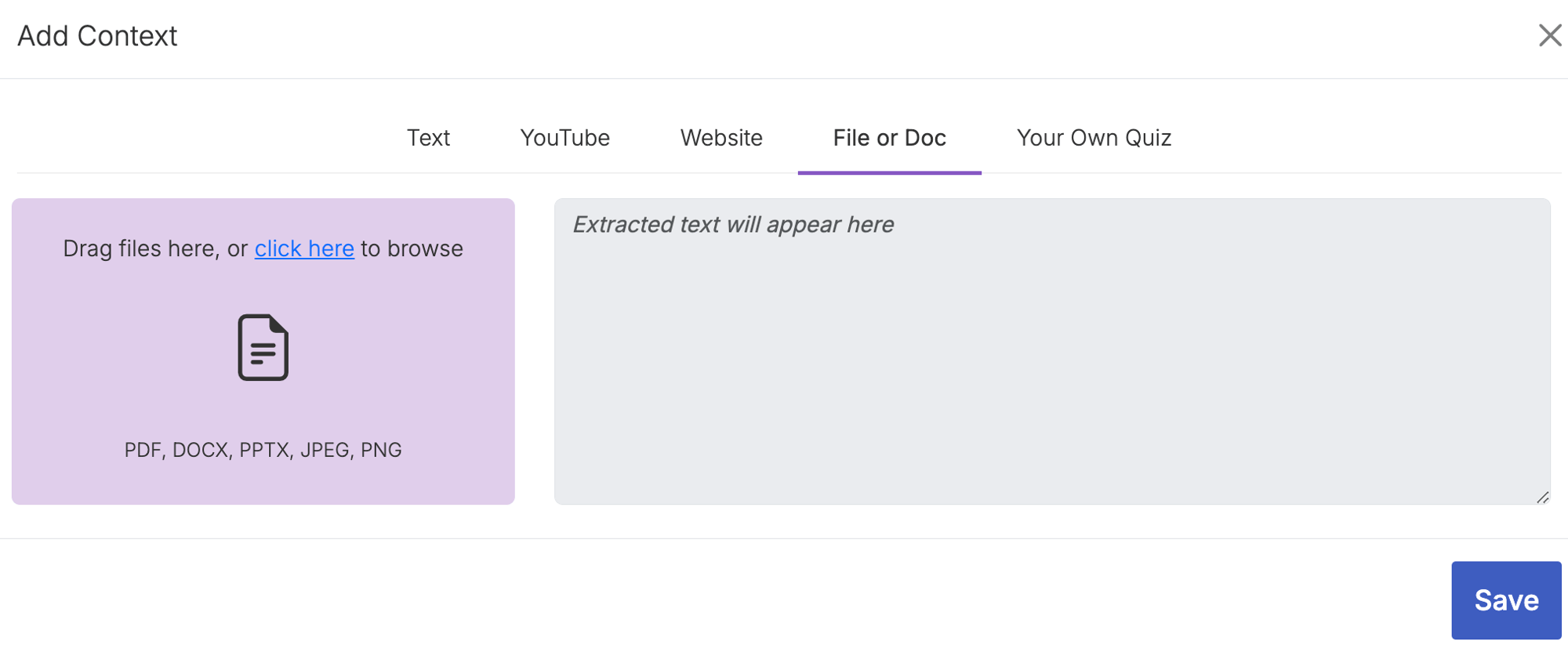The image size is (1568, 652).
Task: Click the document file icon
Action: [x=263, y=347]
